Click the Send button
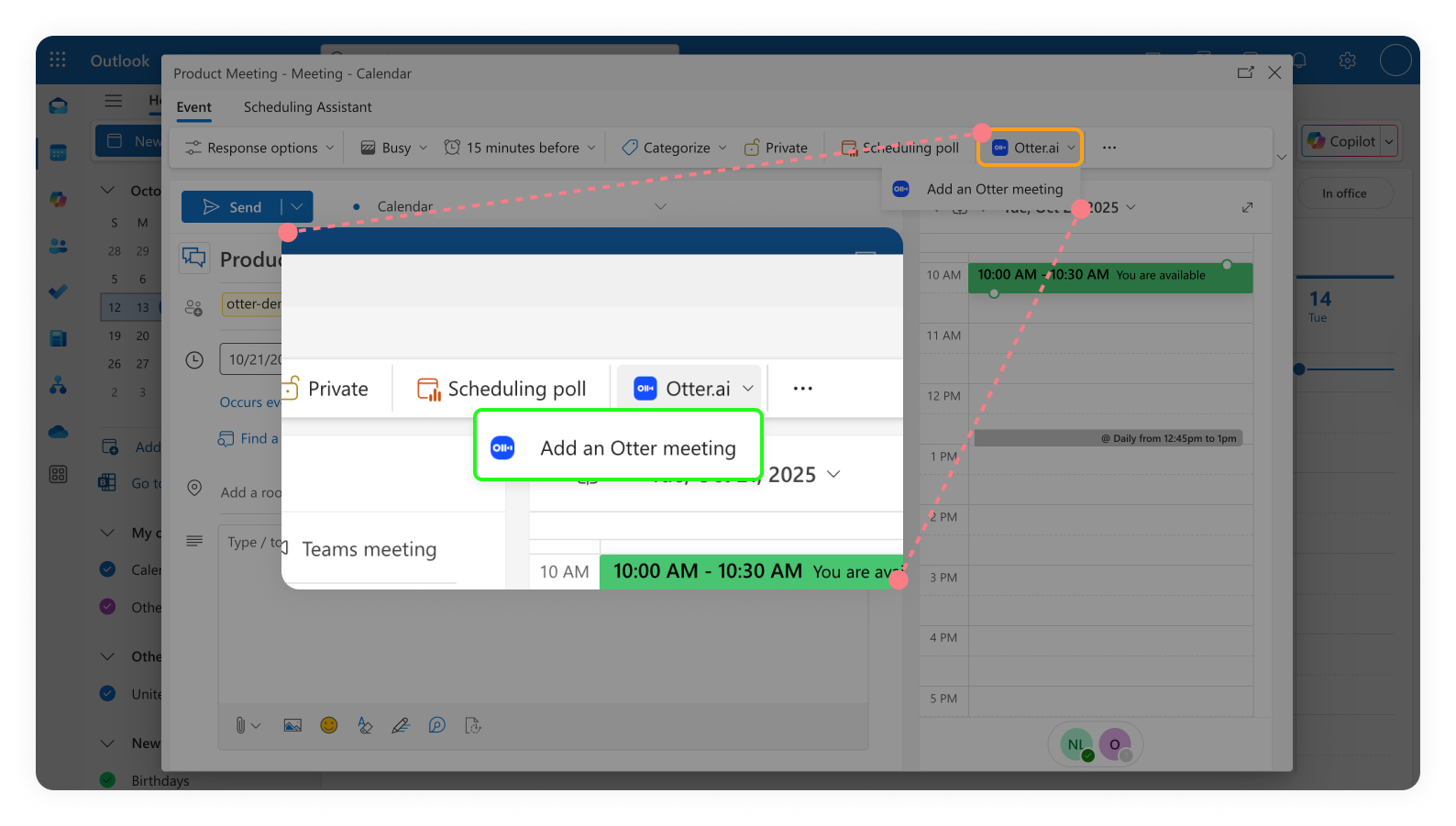The image size is (1456, 826). click(x=232, y=207)
